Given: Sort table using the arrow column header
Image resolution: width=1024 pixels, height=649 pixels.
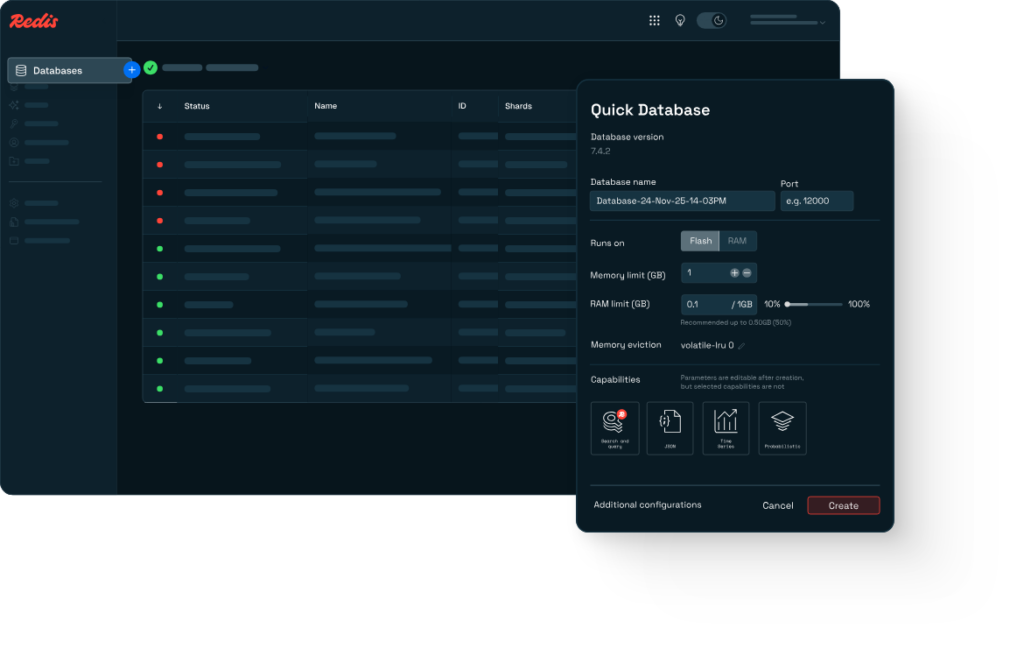Looking at the screenshot, I should click(160, 106).
